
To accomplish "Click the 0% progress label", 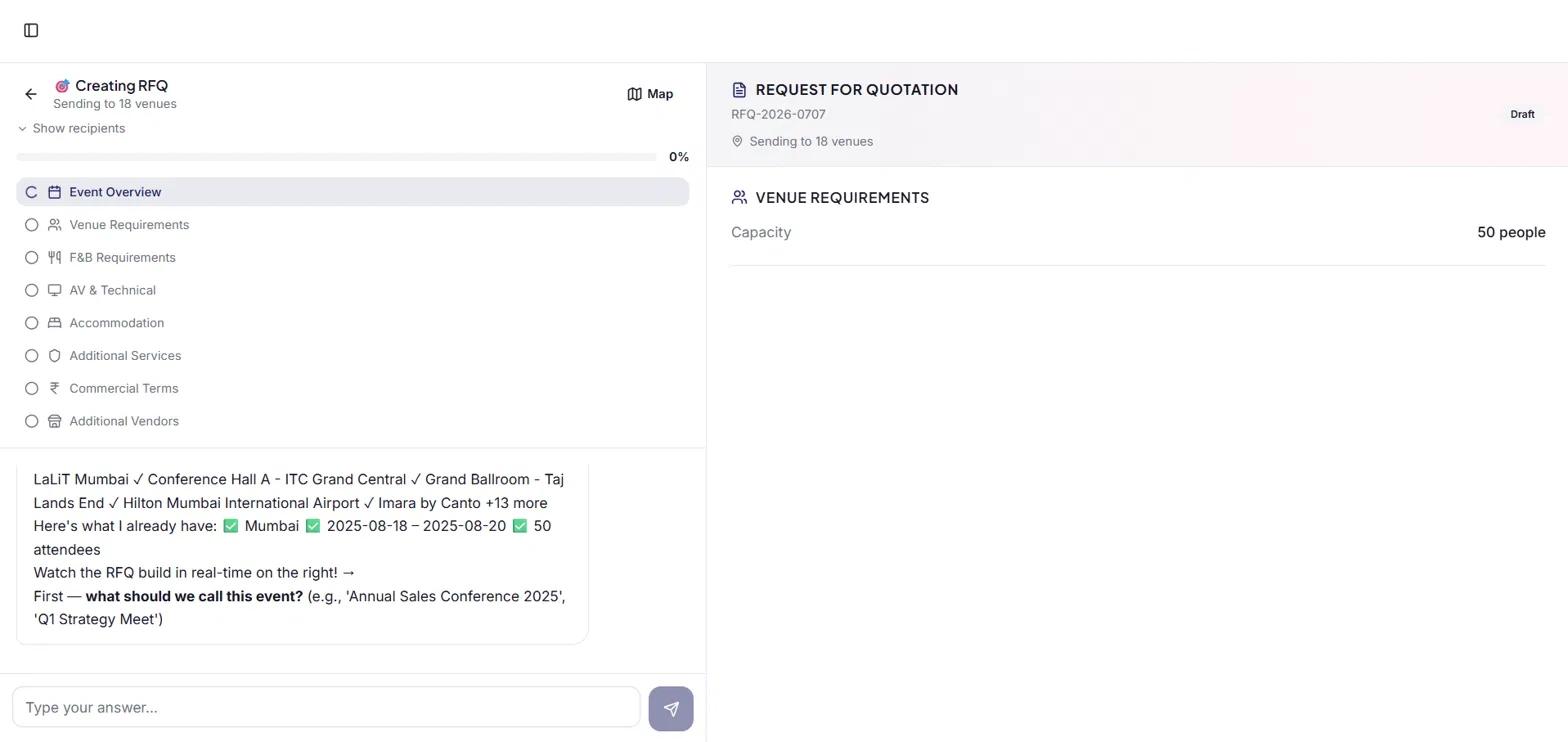I will pyautogui.click(x=679, y=157).
